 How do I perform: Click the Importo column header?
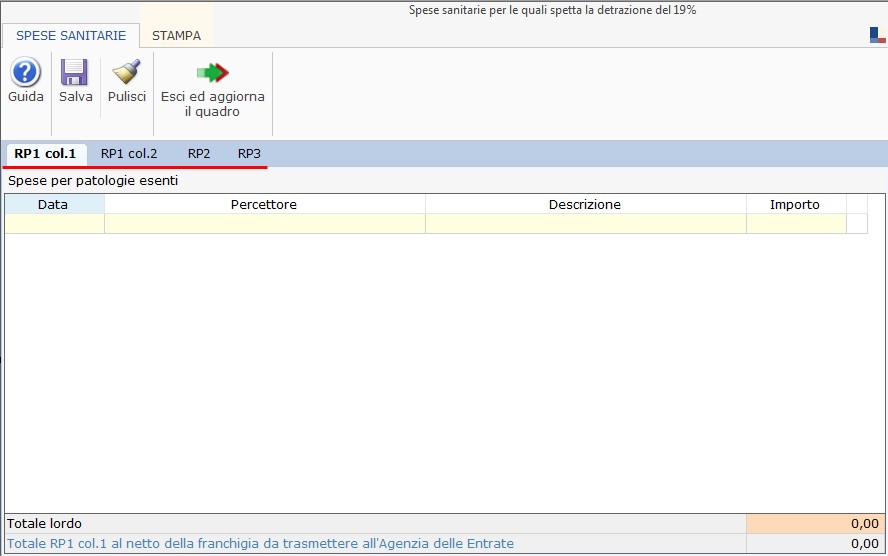(x=795, y=205)
